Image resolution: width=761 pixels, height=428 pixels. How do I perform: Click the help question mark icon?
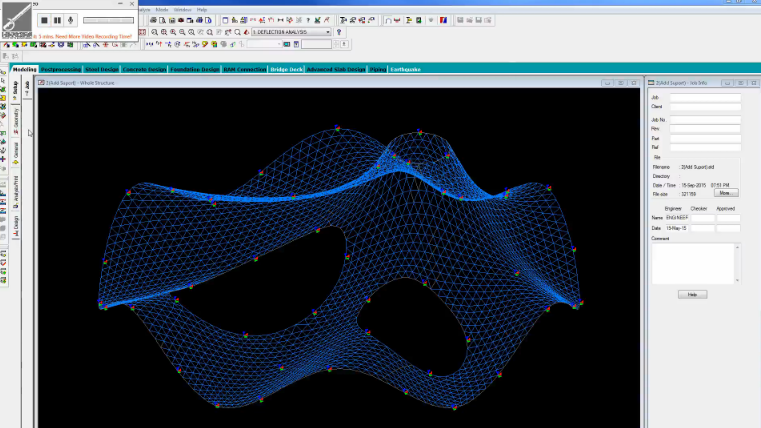tap(340, 32)
